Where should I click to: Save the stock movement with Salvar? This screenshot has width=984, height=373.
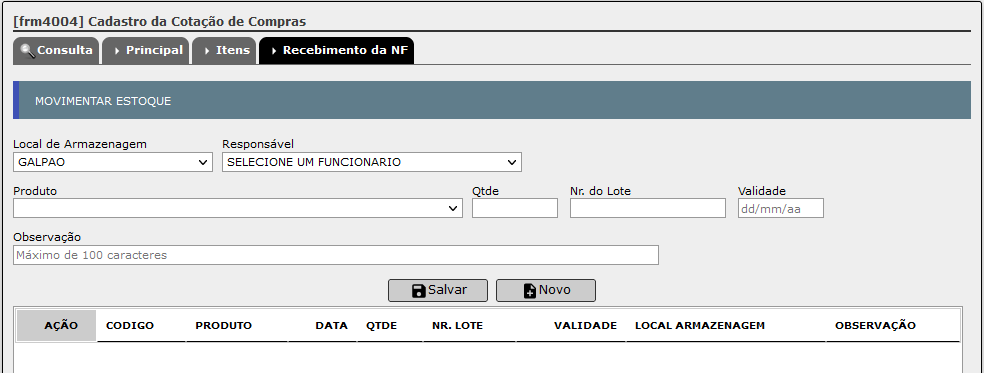[x=438, y=290]
